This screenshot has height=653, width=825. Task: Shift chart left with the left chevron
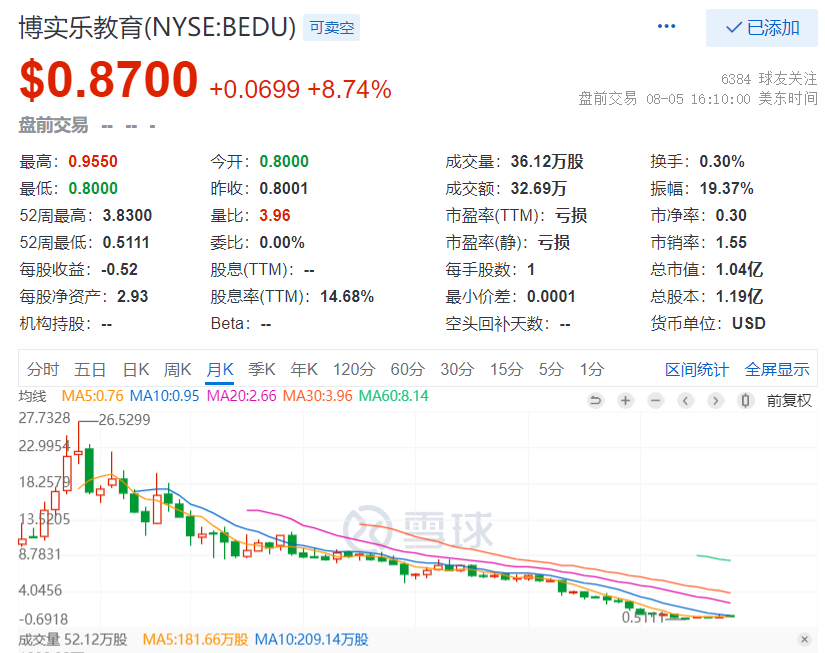(x=686, y=401)
